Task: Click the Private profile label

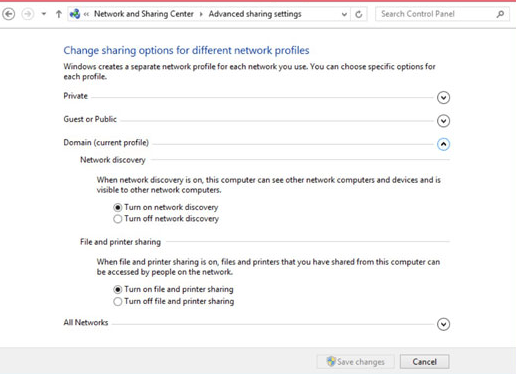Action: [x=76, y=96]
